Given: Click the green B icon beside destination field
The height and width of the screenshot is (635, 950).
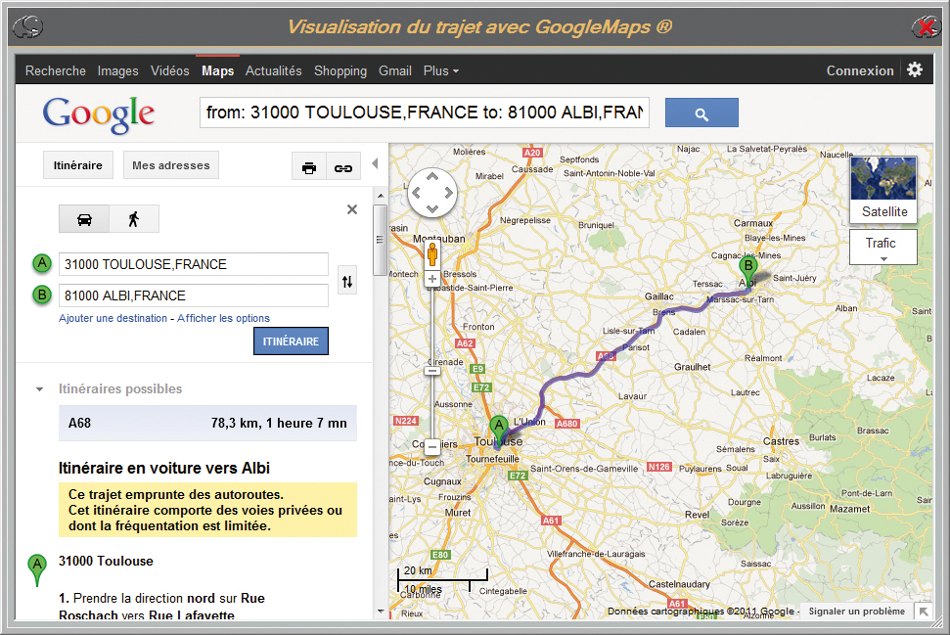Looking at the screenshot, I should pyautogui.click(x=42, y=295).
